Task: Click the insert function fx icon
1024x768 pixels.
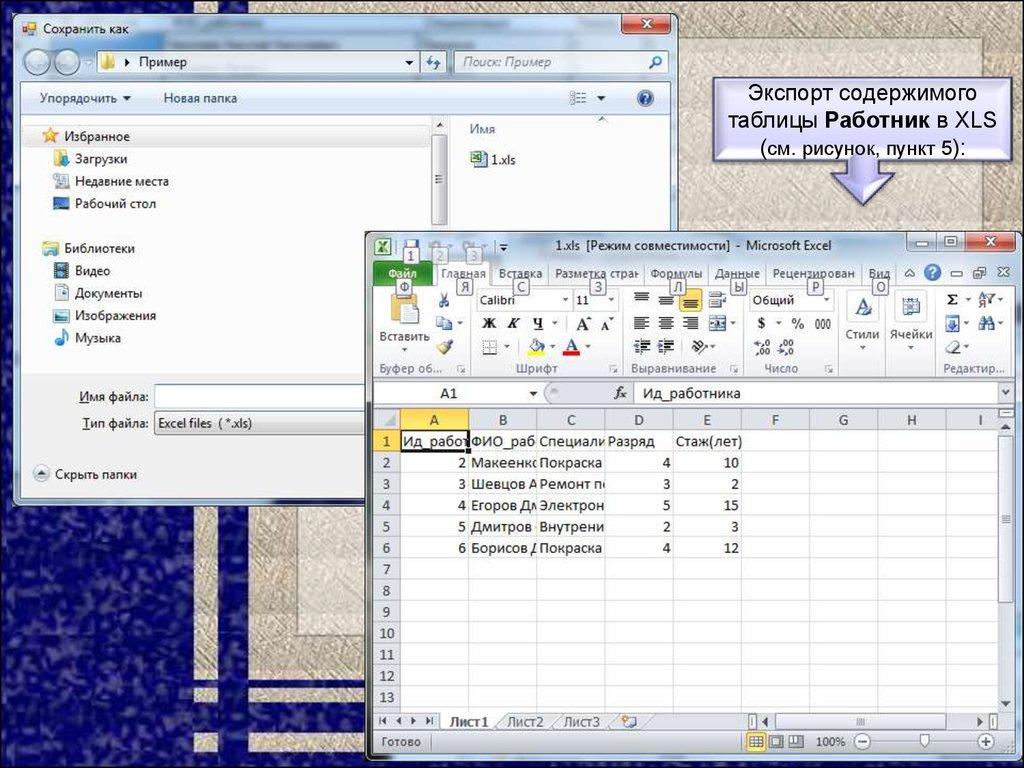Action: pyautogui.click(x=620, y=394)
